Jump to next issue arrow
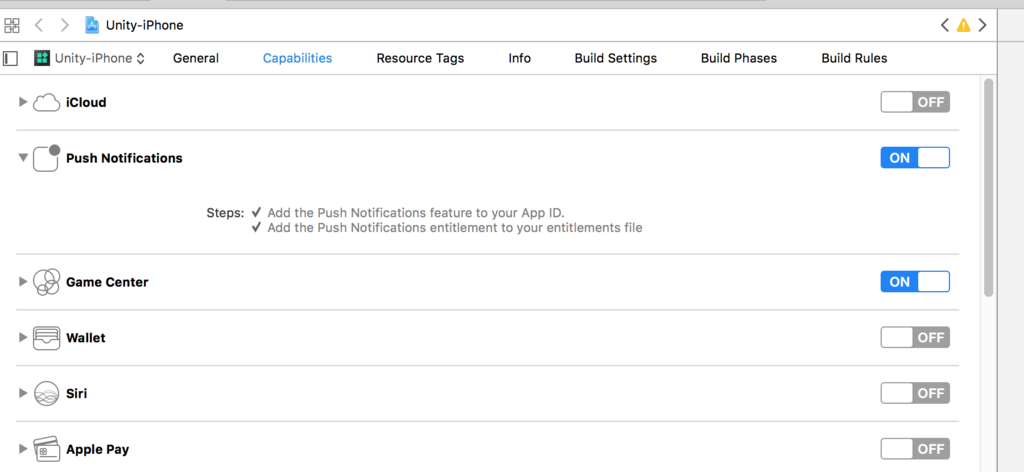The width and height of the screenshot is (1024, 472). 982,25
